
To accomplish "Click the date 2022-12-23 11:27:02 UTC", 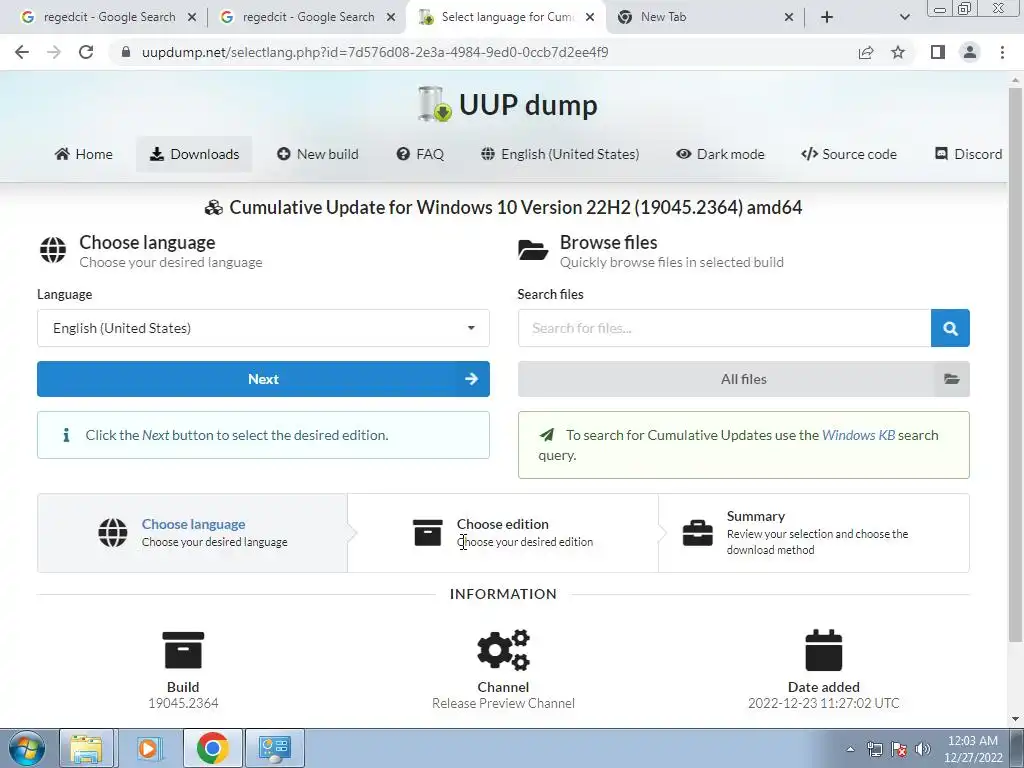I will pos(824,703).
